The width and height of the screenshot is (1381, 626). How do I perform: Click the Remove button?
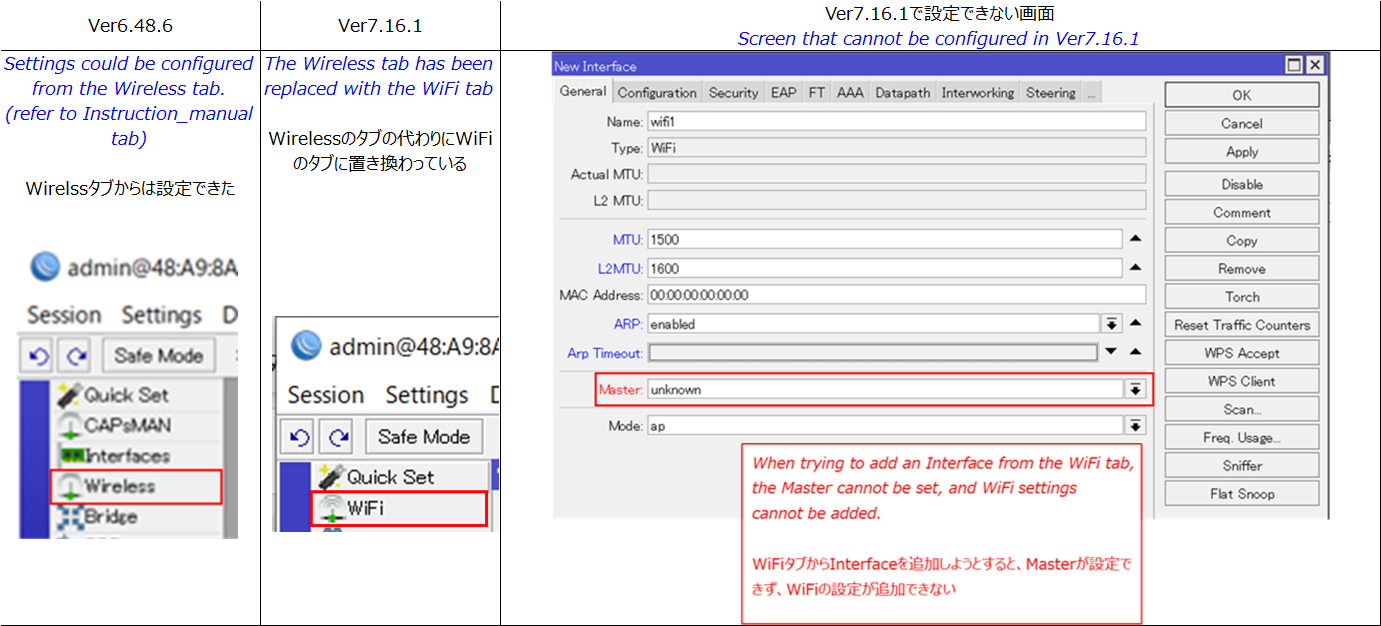coord(1242,269)
